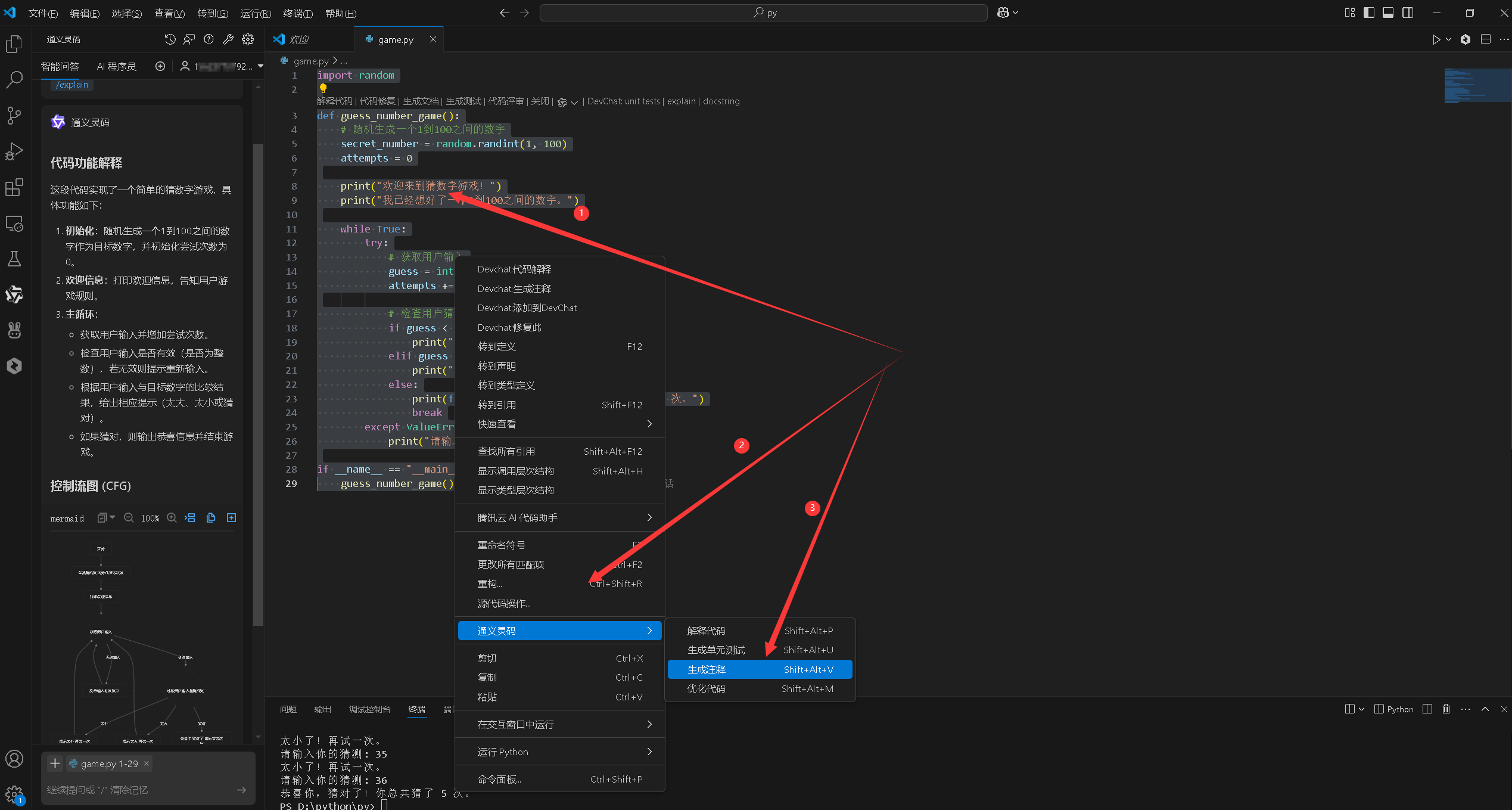Split the editor to the right
The width and height of the screenshot is (1512, 810).
click(1486, 39)
